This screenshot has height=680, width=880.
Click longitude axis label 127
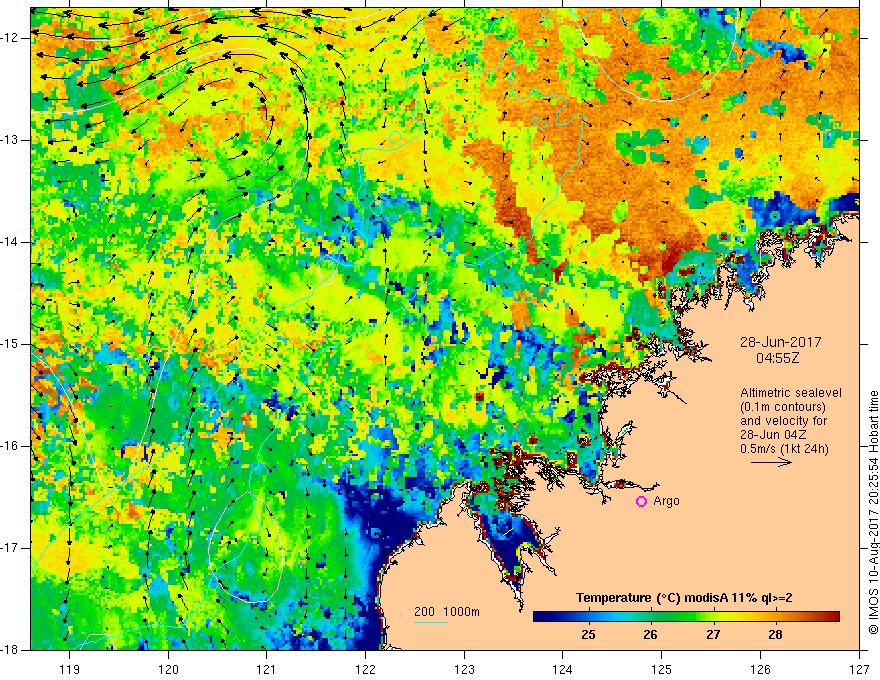tap(859, 669)
